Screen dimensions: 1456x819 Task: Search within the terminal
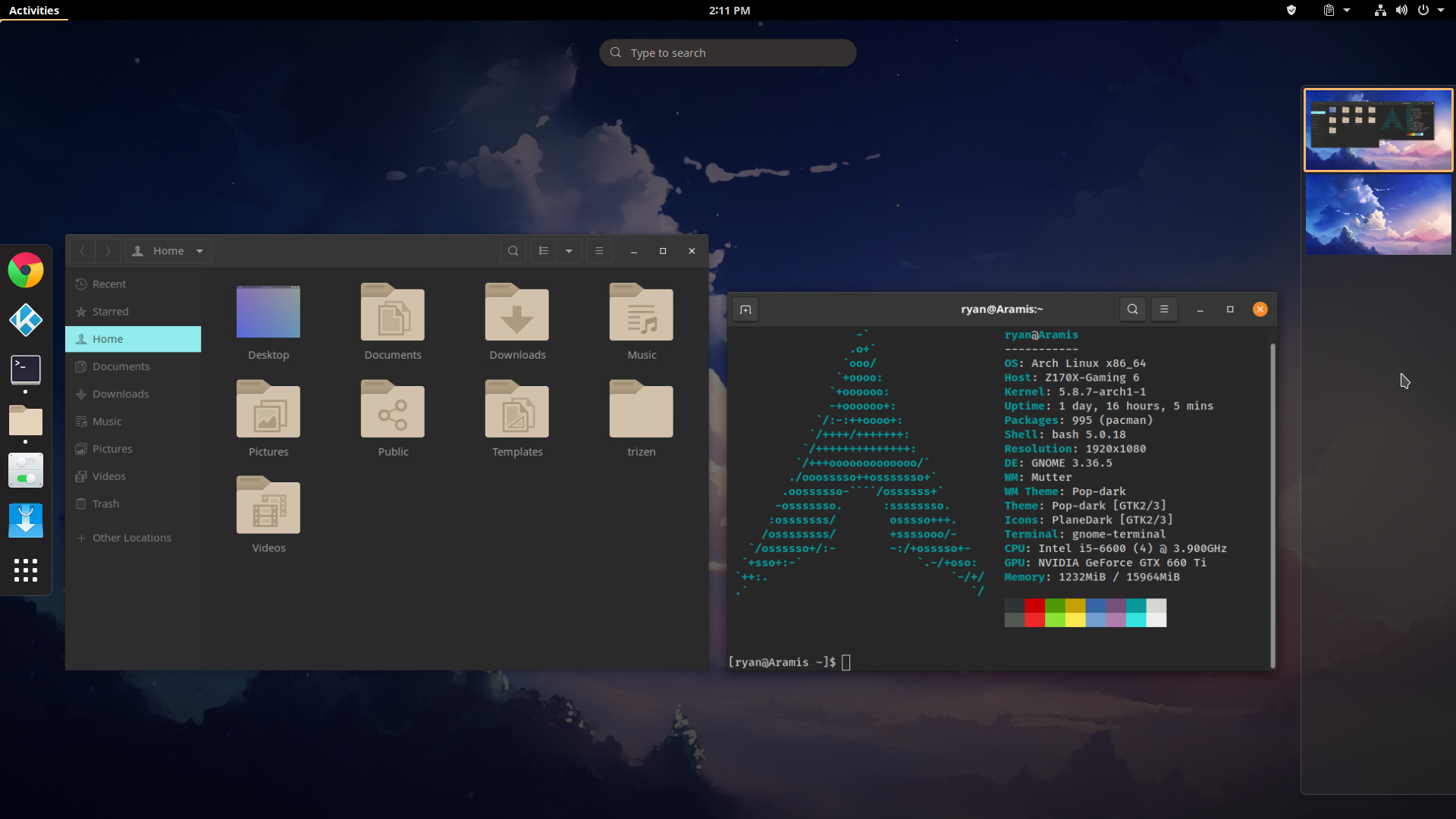(x=1132, y=309)
